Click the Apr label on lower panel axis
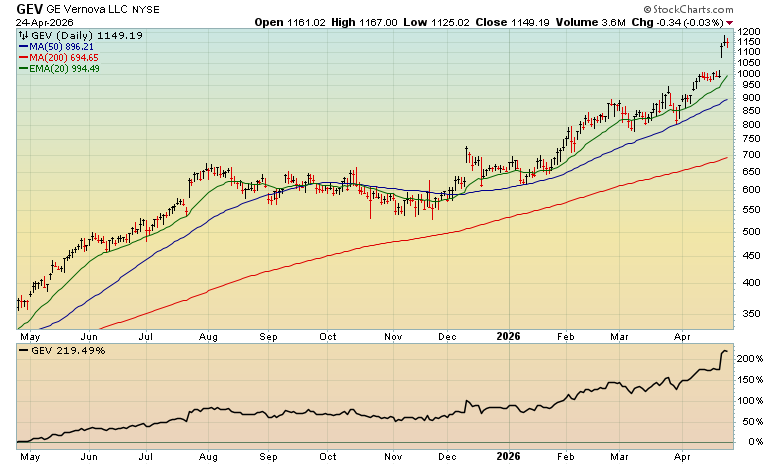This screenshot has height=465, width=780. 684,455
